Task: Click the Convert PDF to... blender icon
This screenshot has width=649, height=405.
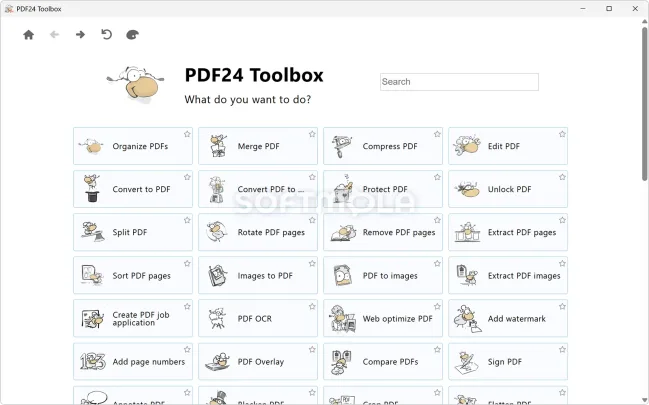Action: coord(216,190)
